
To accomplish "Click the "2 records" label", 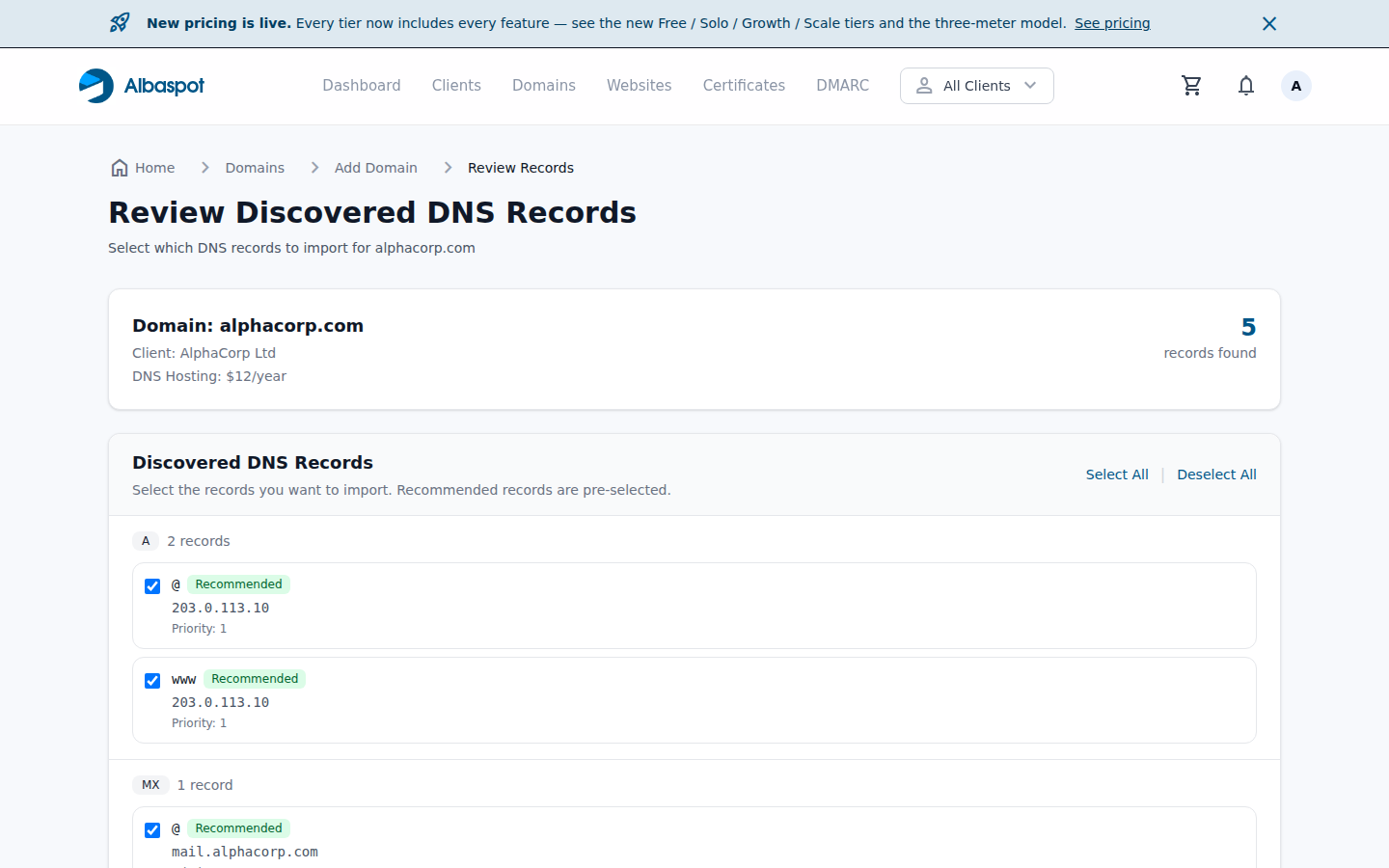I will (x=199, y=541).
